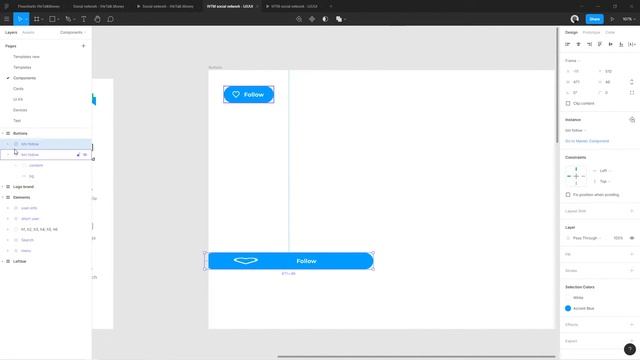
Task: Select the Move tool in toolbar
Action: [19, 19]
